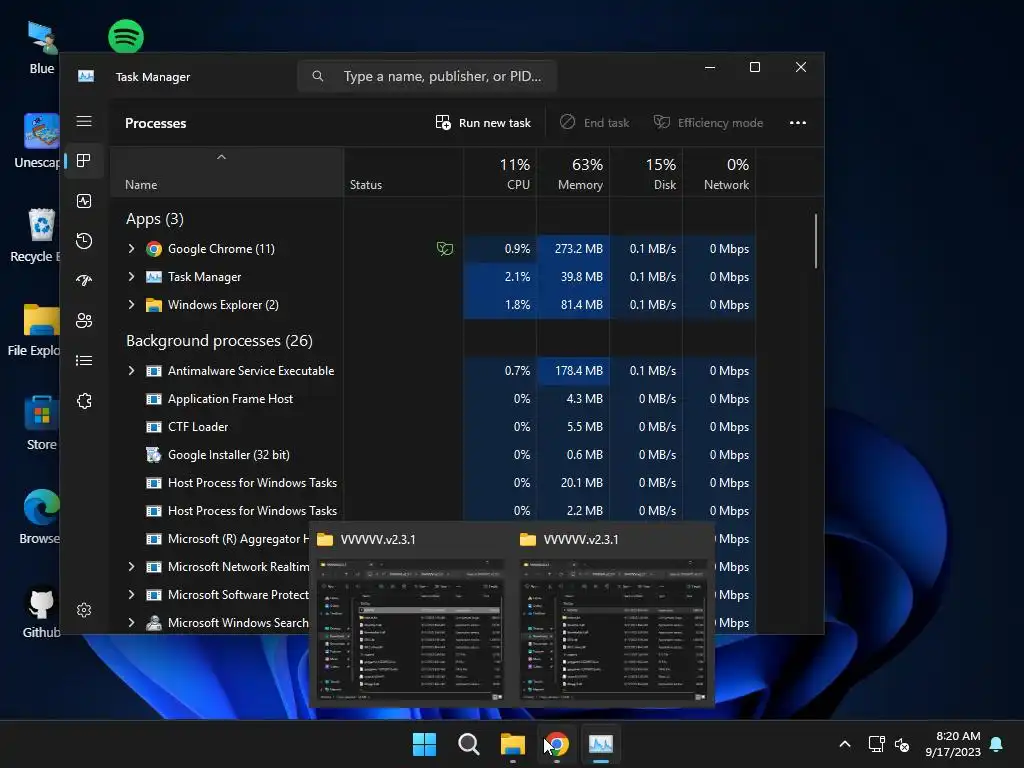Screen dimensions: 1024x768
Task: Select the Processes page icon in sidebar
Action: pyautogui.click(x=84, y=161)
